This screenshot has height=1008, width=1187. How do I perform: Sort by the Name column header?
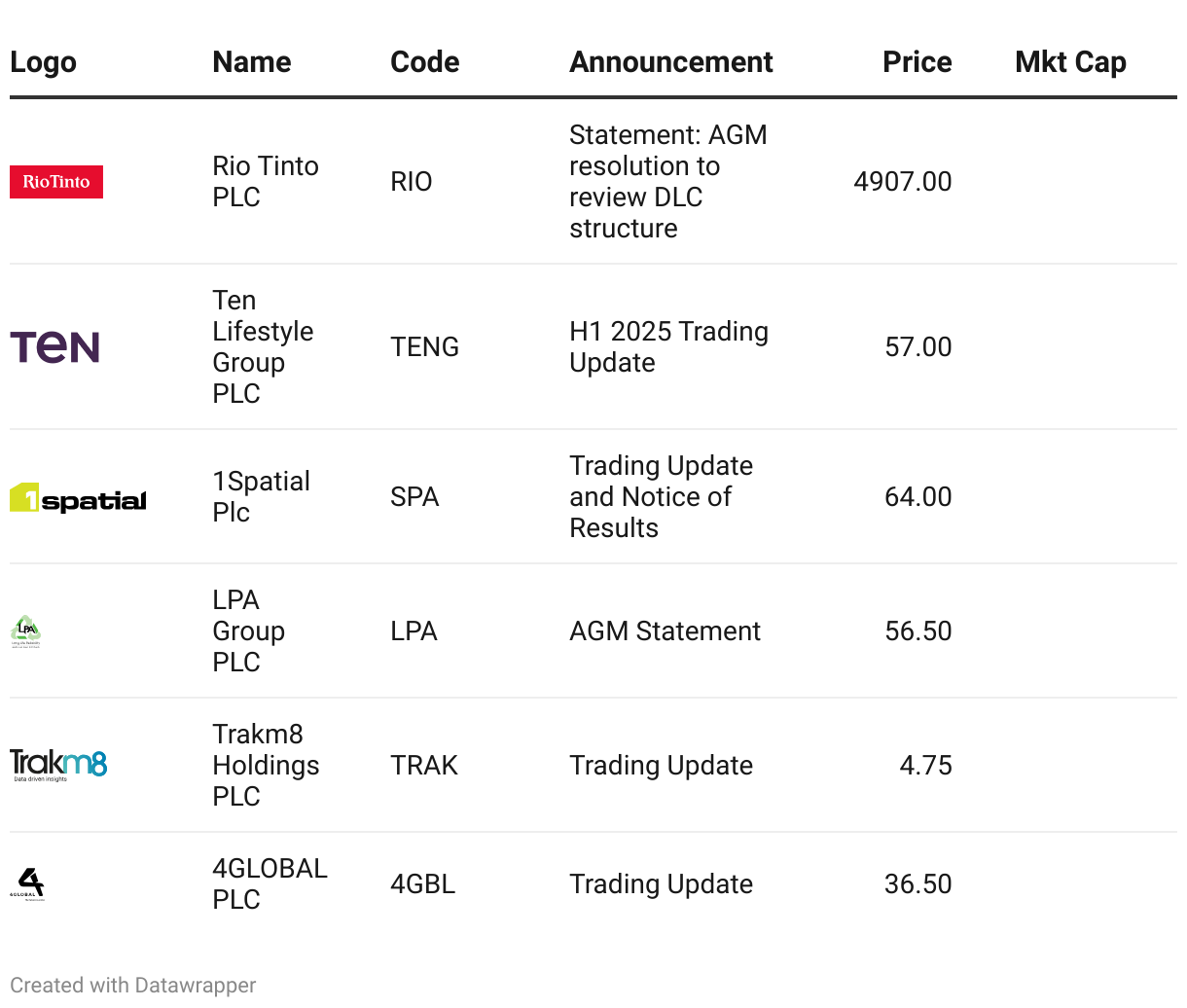pos(252,62)
